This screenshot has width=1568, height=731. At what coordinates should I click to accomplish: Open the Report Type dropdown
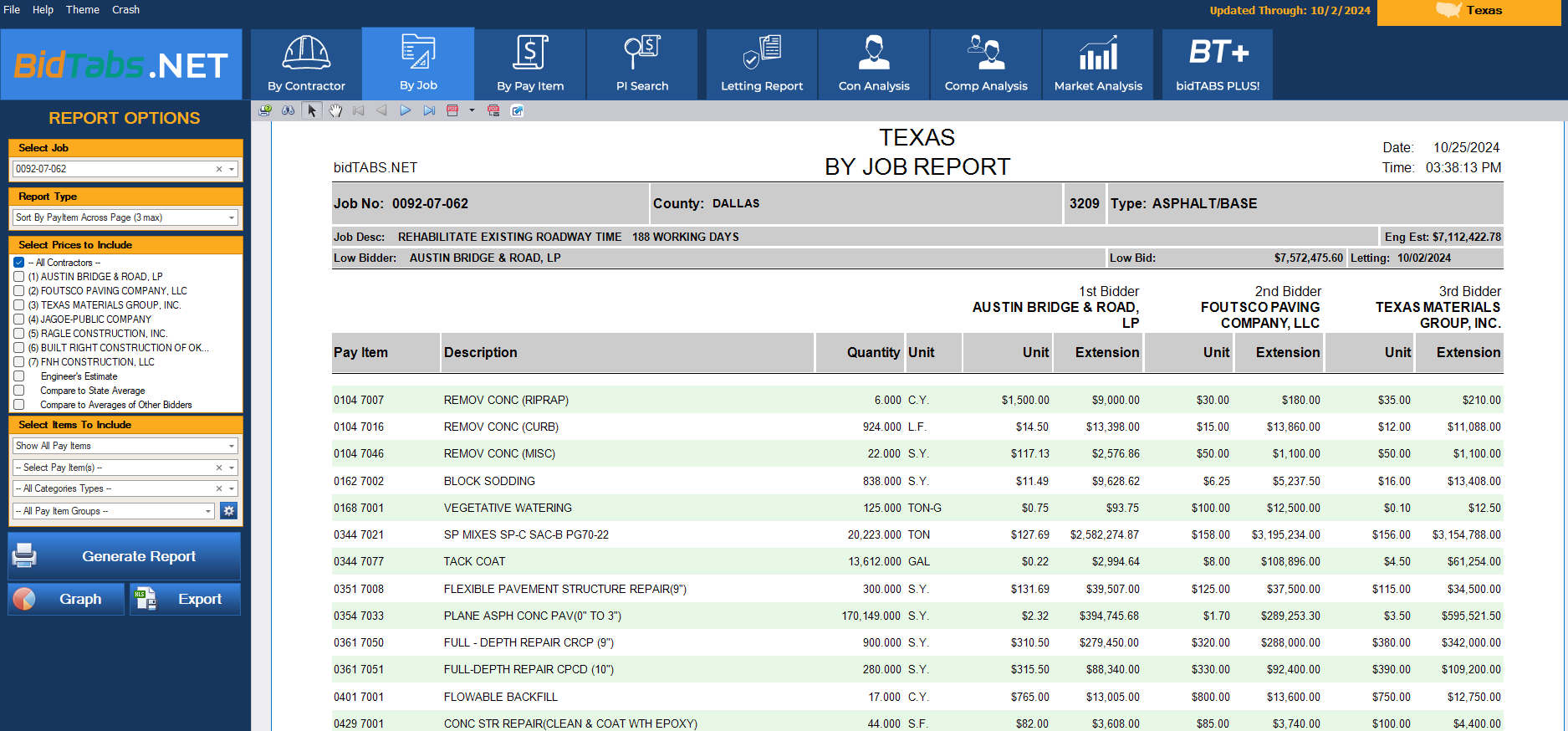(x=125, y=217)
